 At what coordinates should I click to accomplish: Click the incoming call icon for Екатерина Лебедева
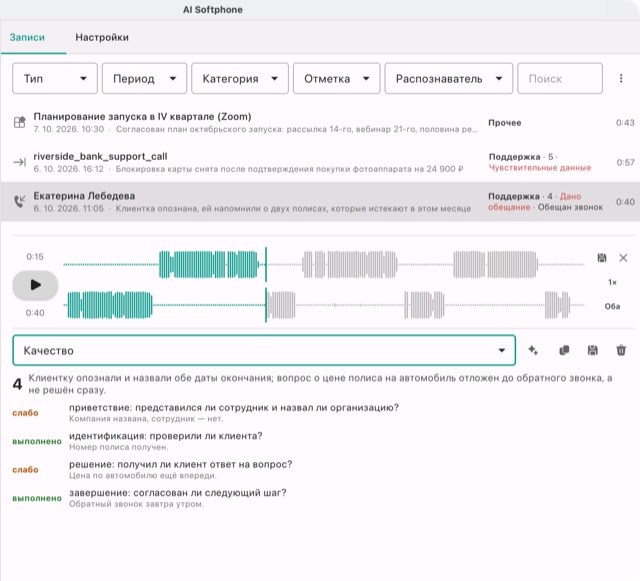click(20, 202)
